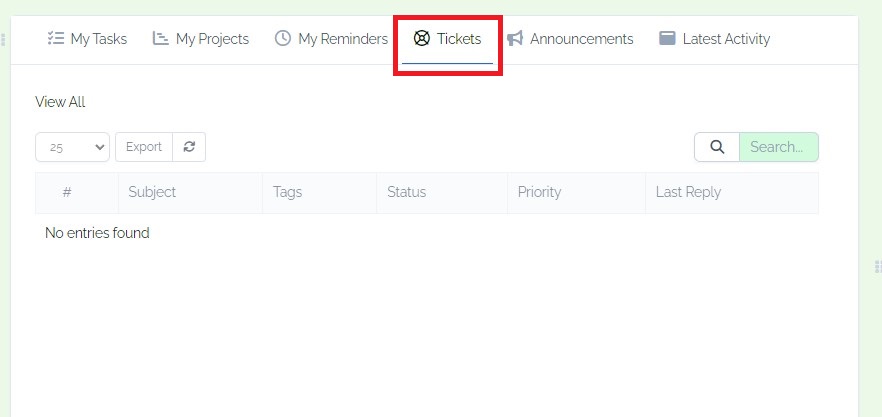
Task: Click the Announcements megaphone icon
Action: click(x=515, y=38)
